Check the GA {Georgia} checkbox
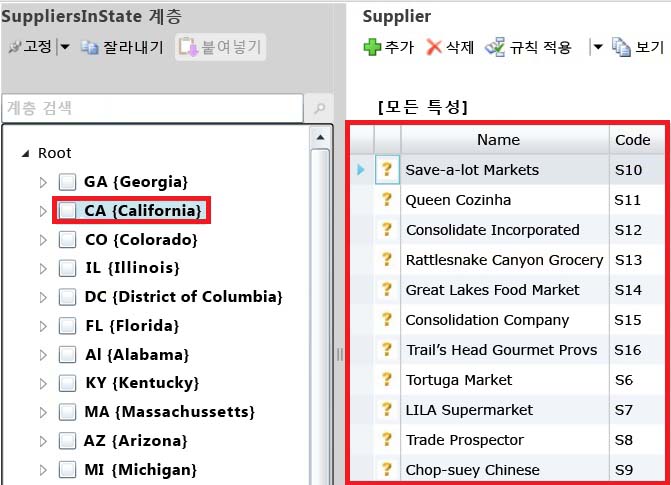The width and height of the screenshot is (671, 485). (67, 182)
